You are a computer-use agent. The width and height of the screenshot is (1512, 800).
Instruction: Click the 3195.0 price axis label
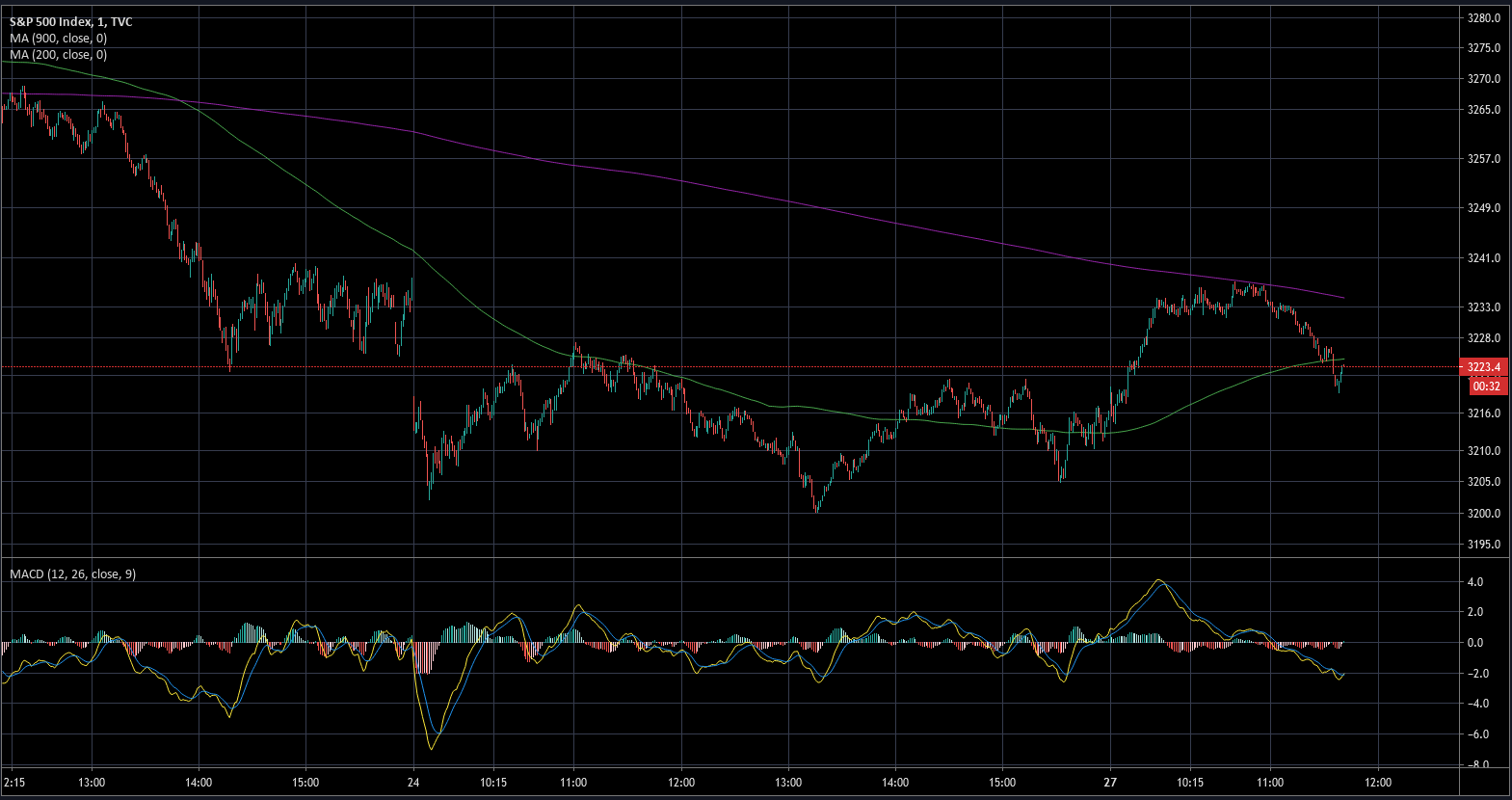click(1484, 544)
